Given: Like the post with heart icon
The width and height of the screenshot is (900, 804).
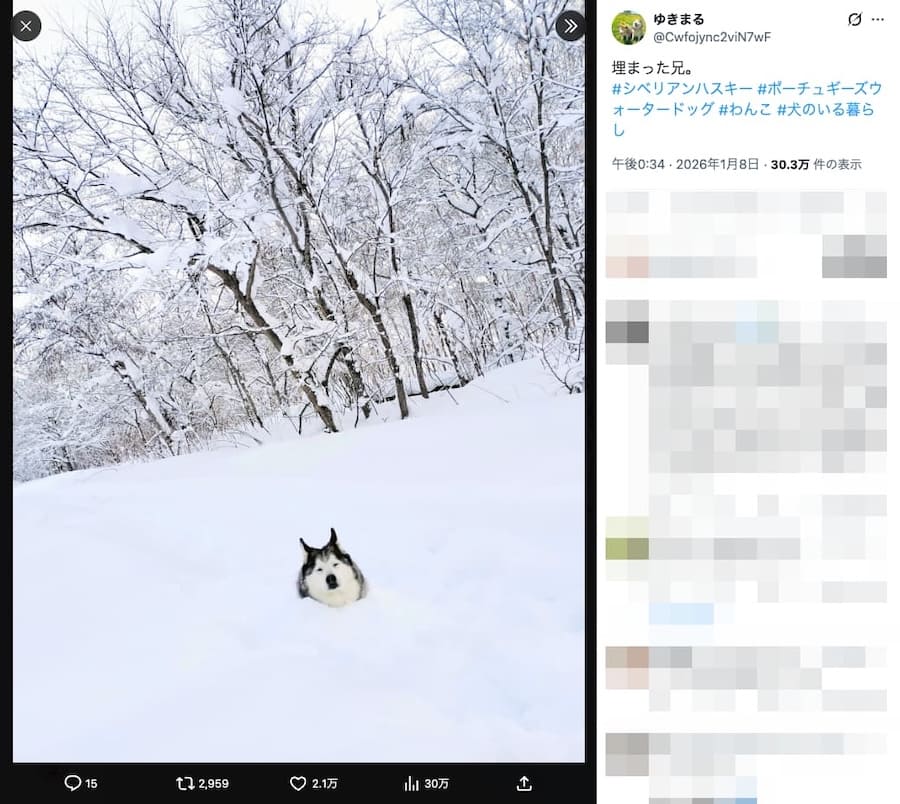Looking at the screenshot, I should 298,783.
